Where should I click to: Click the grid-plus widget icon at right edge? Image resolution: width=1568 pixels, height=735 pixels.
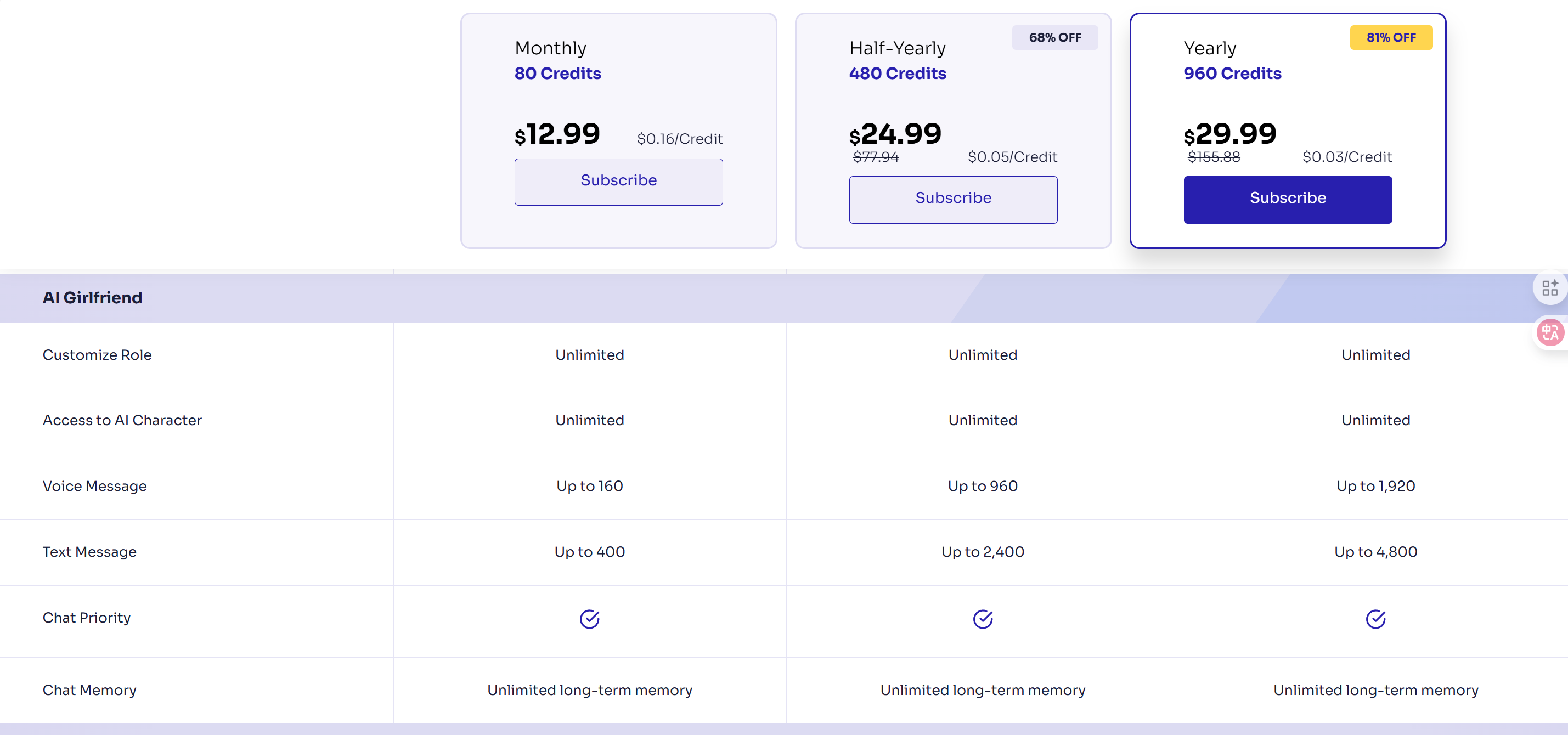[1549, 288]
